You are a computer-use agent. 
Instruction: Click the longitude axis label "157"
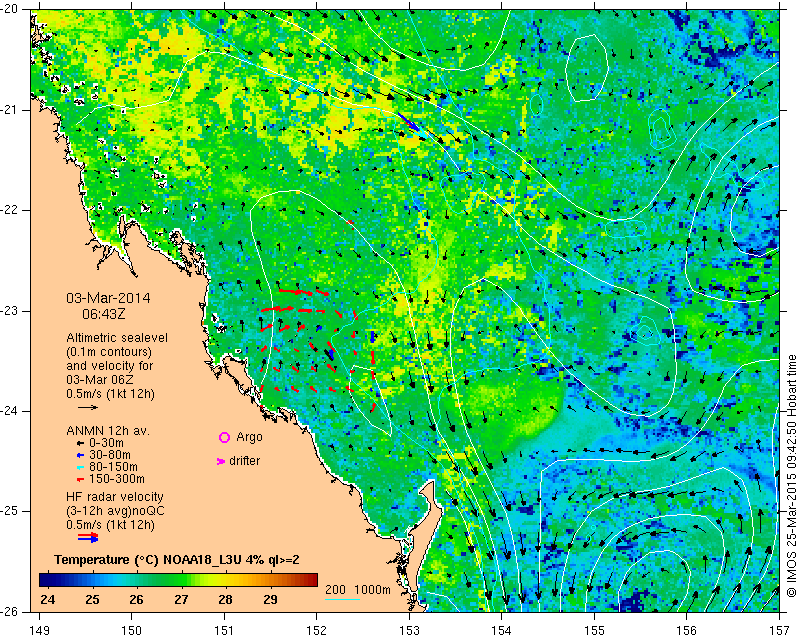tap(780, 631)
